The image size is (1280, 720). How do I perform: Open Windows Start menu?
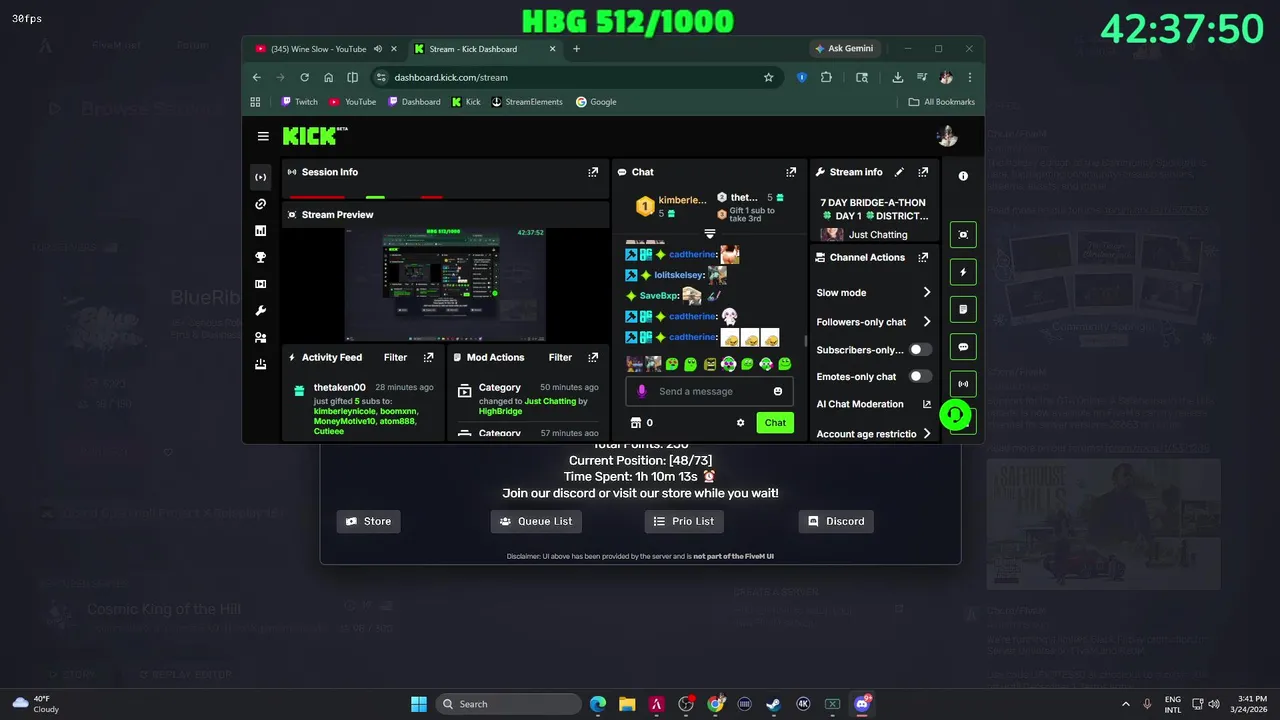tap(419, 704)
